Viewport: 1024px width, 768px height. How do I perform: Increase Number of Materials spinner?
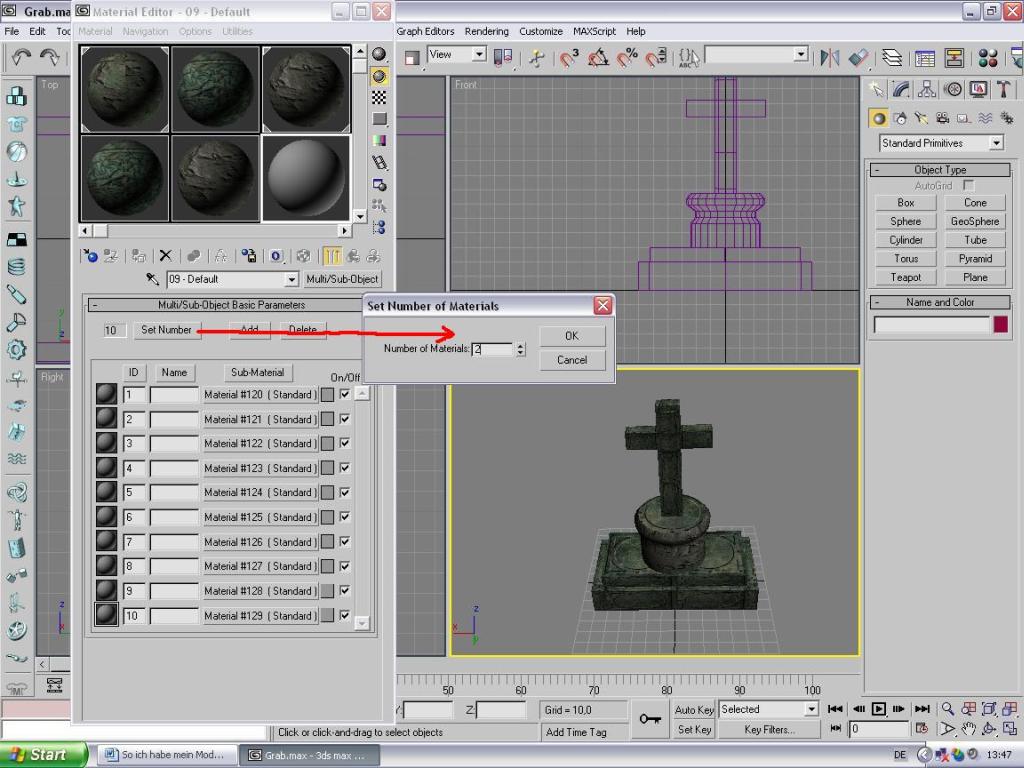pos(520,345)
